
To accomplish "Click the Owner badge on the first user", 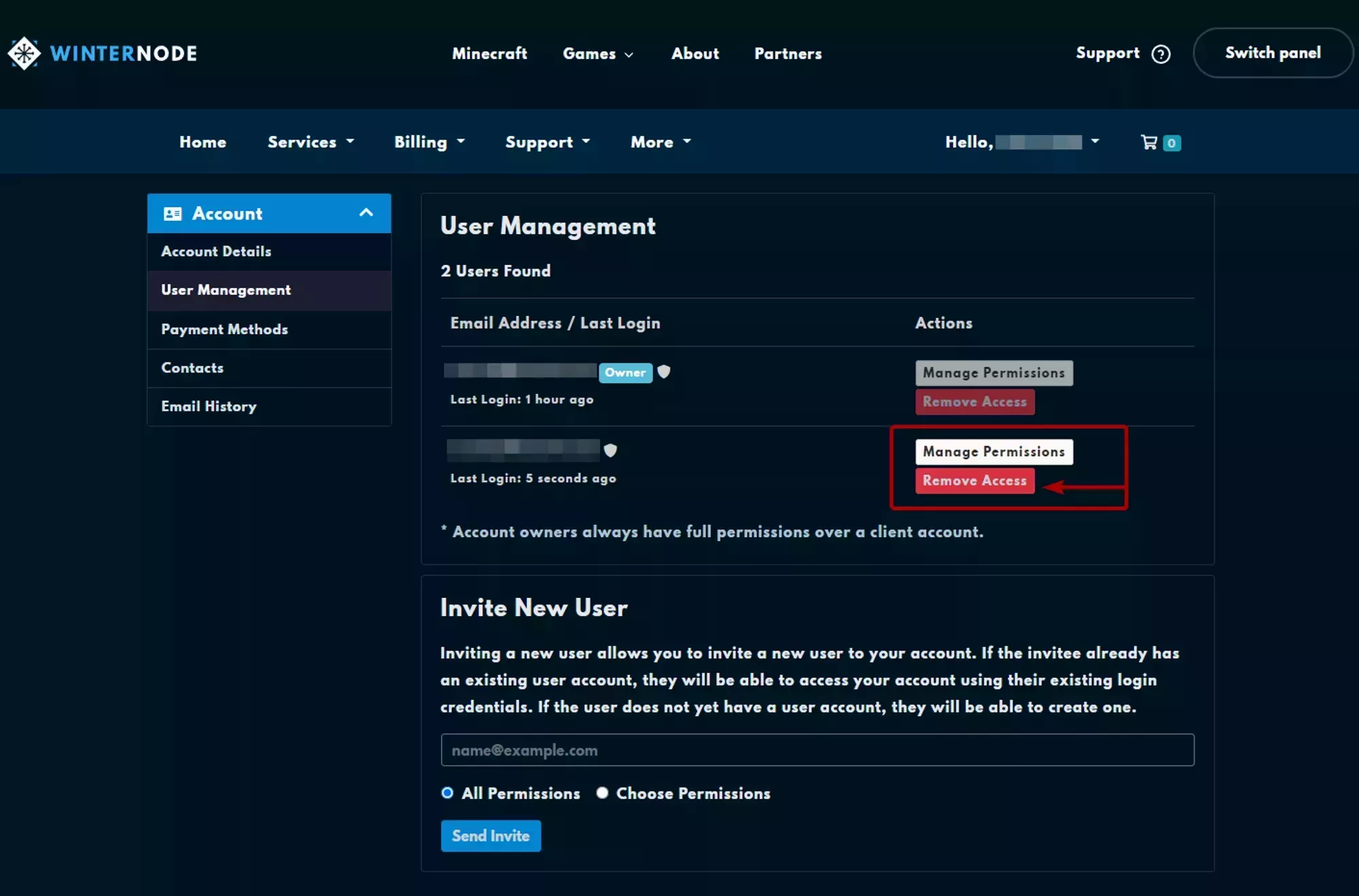I will click(x=625, y=372).
